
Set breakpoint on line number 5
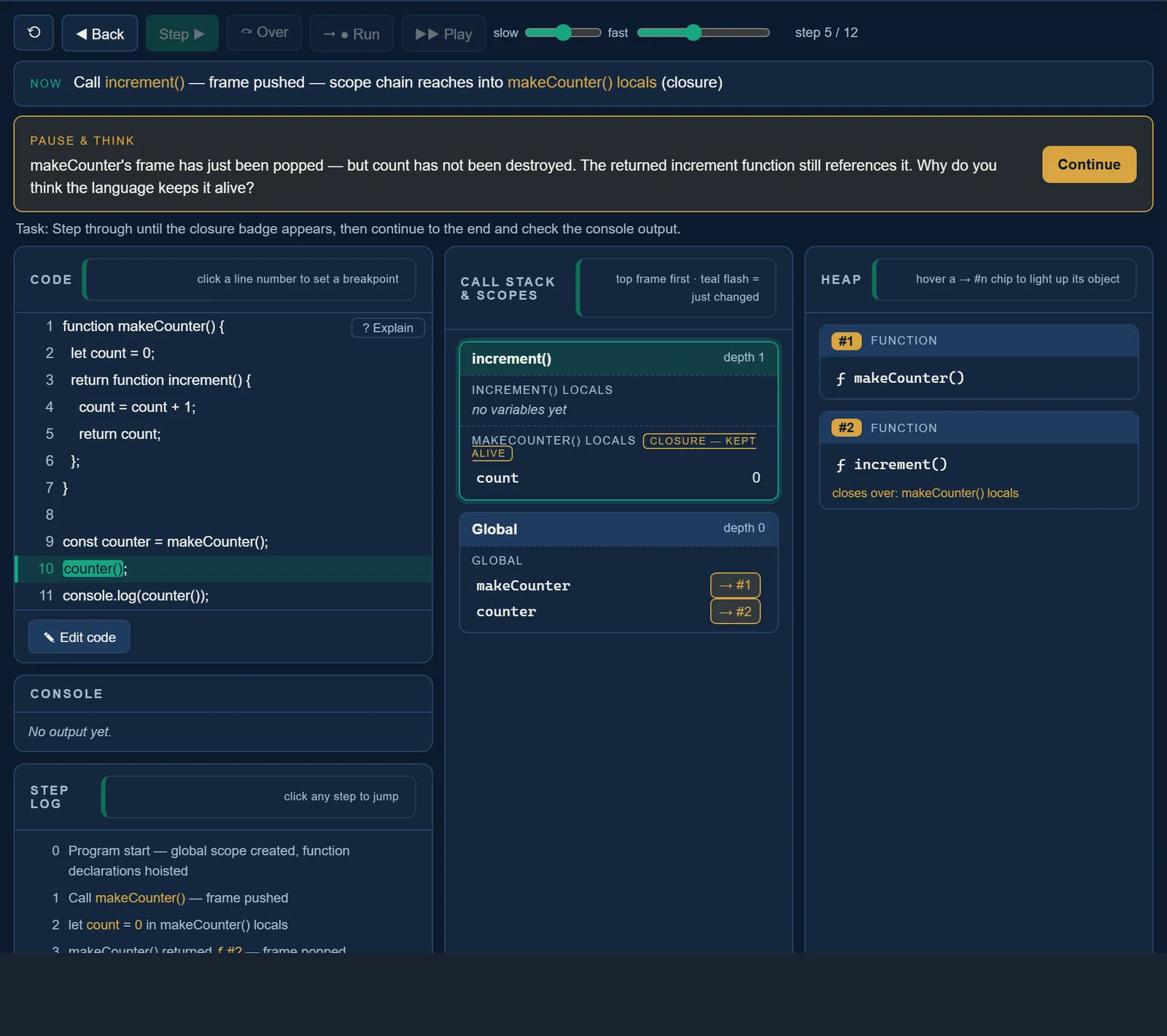[49, 434]
